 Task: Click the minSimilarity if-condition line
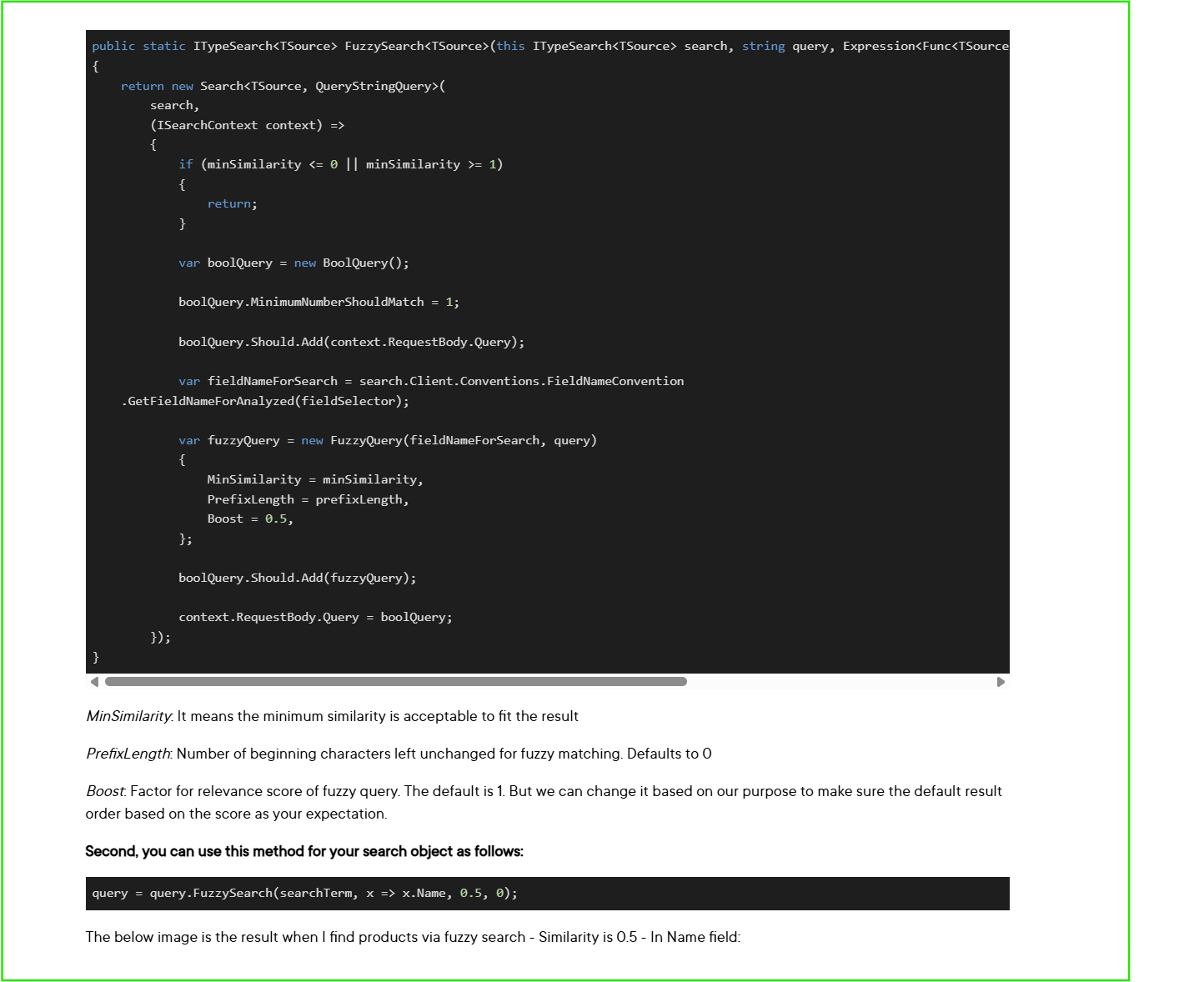pos(340,164)
